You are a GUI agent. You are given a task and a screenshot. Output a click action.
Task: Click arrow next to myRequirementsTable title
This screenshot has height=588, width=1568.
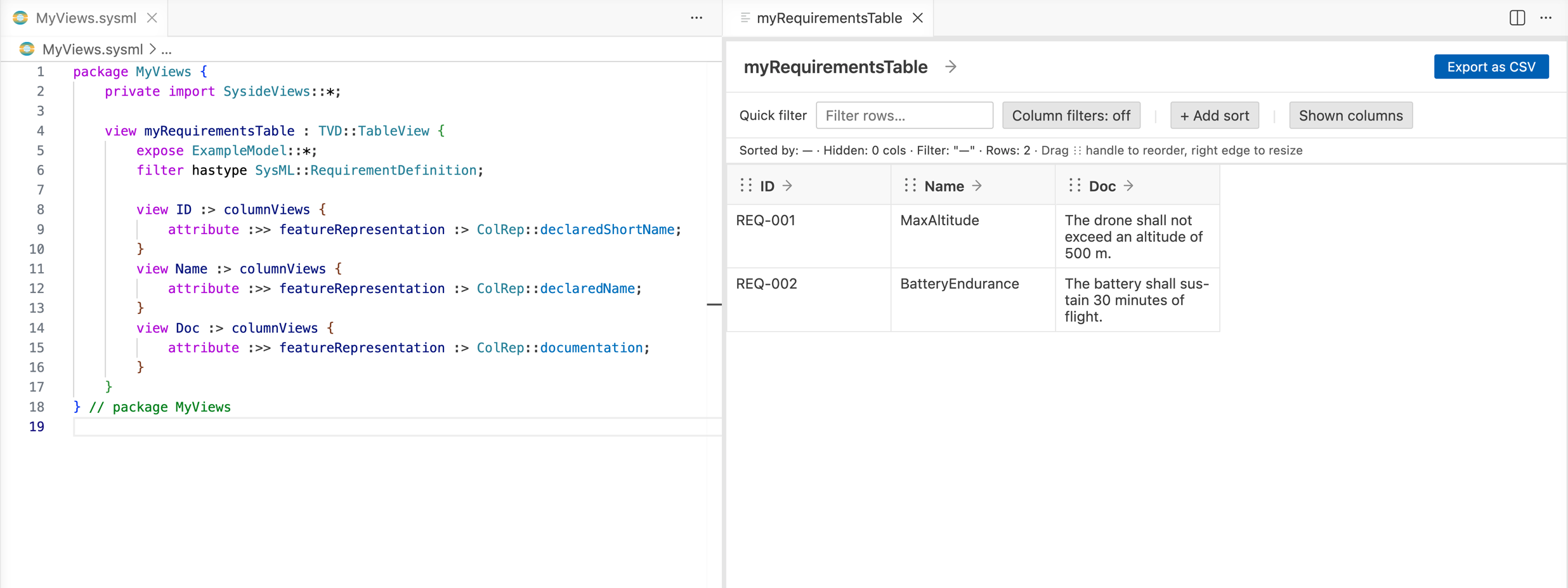click(950, 67)
